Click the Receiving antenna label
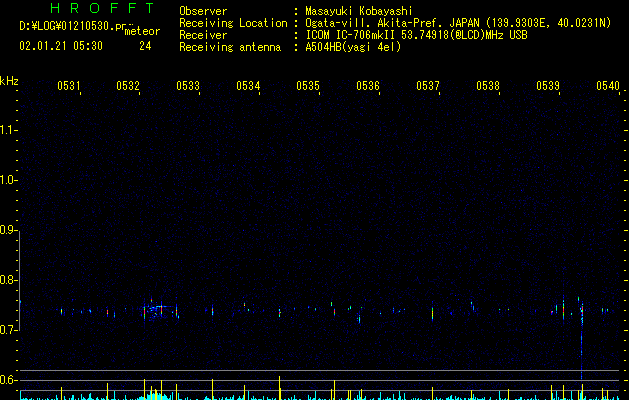Viewport: 629px width, 400px height. 230,47
